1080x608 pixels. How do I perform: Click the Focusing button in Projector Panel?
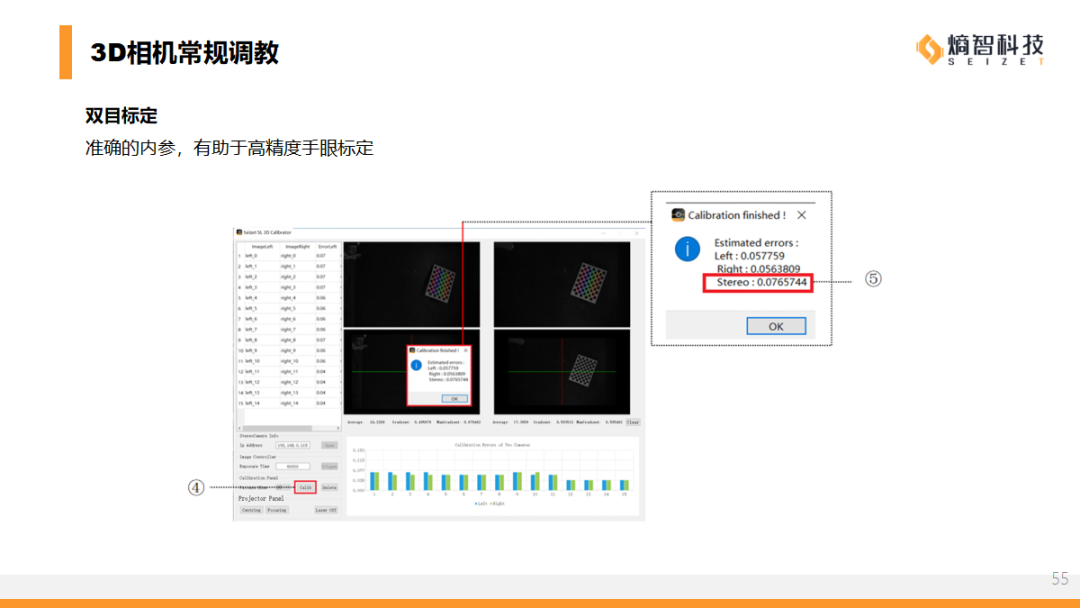pyautogui.click(x=277, y=510)
